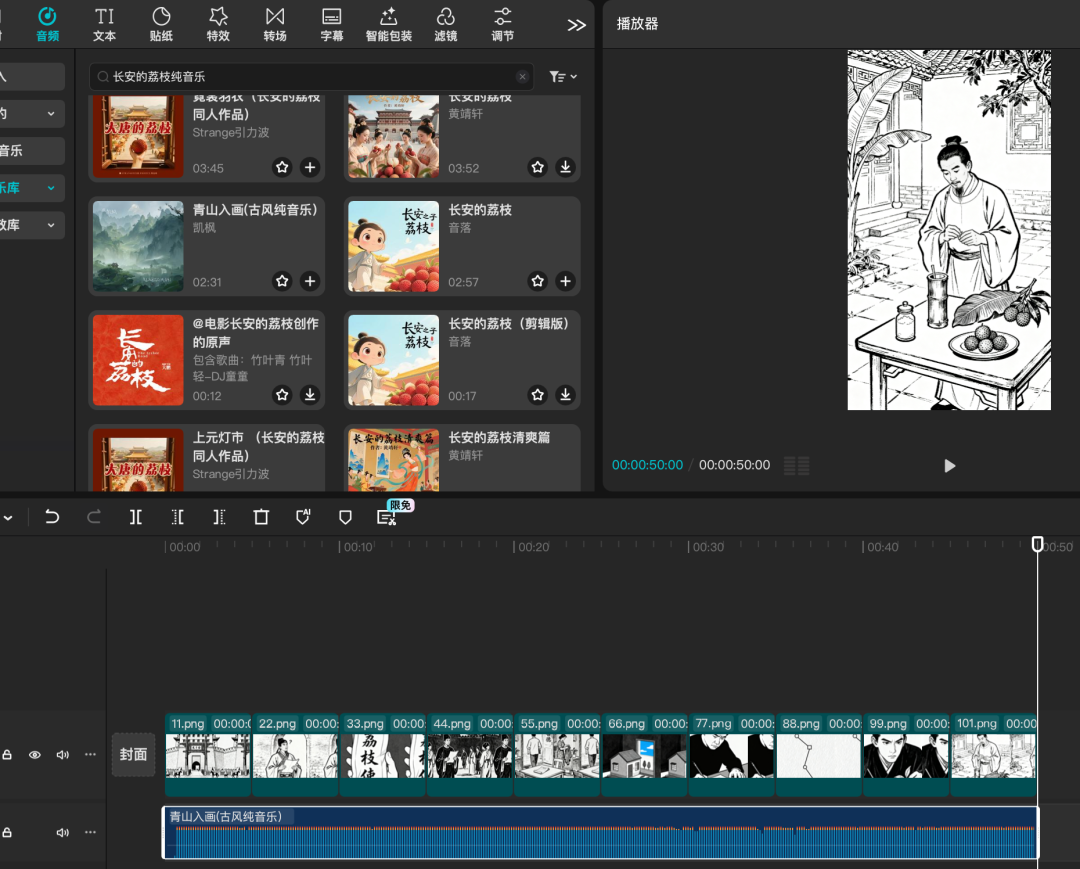
Task: Hide the video track using the eye icon
Action: coord(35,755)
